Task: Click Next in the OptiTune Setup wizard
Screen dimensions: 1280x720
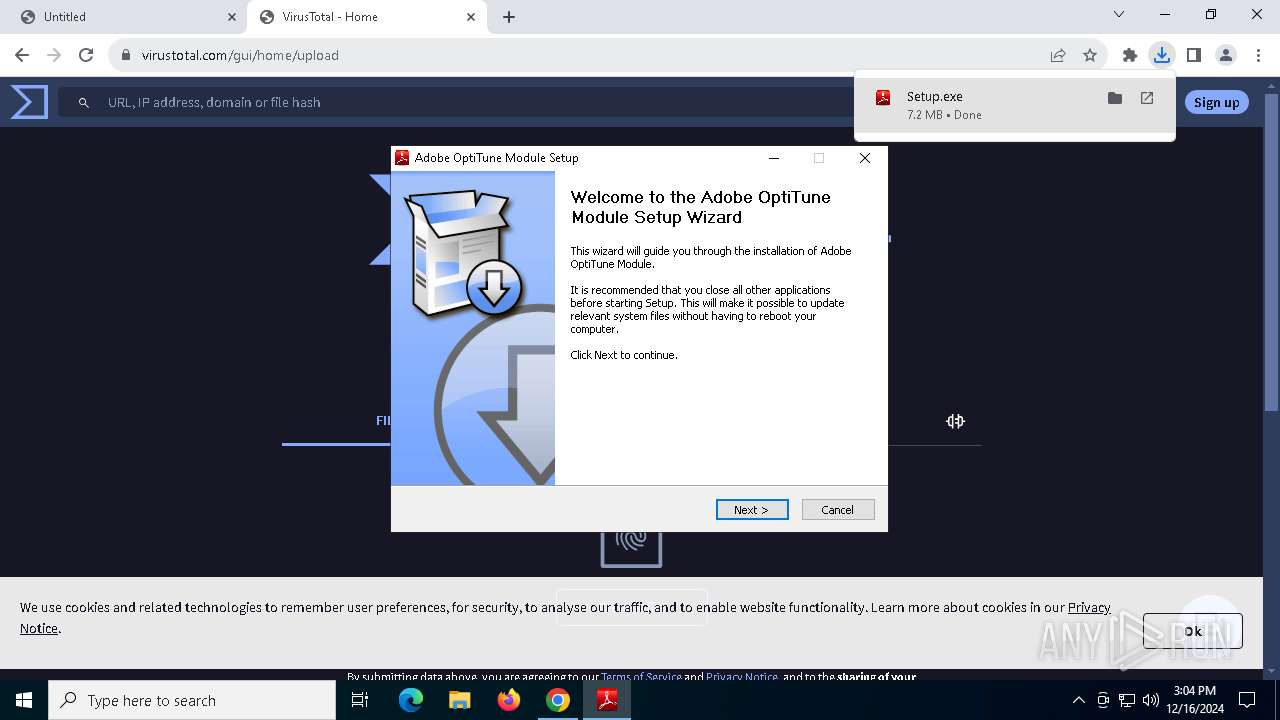Action: [x=752, y=510]
